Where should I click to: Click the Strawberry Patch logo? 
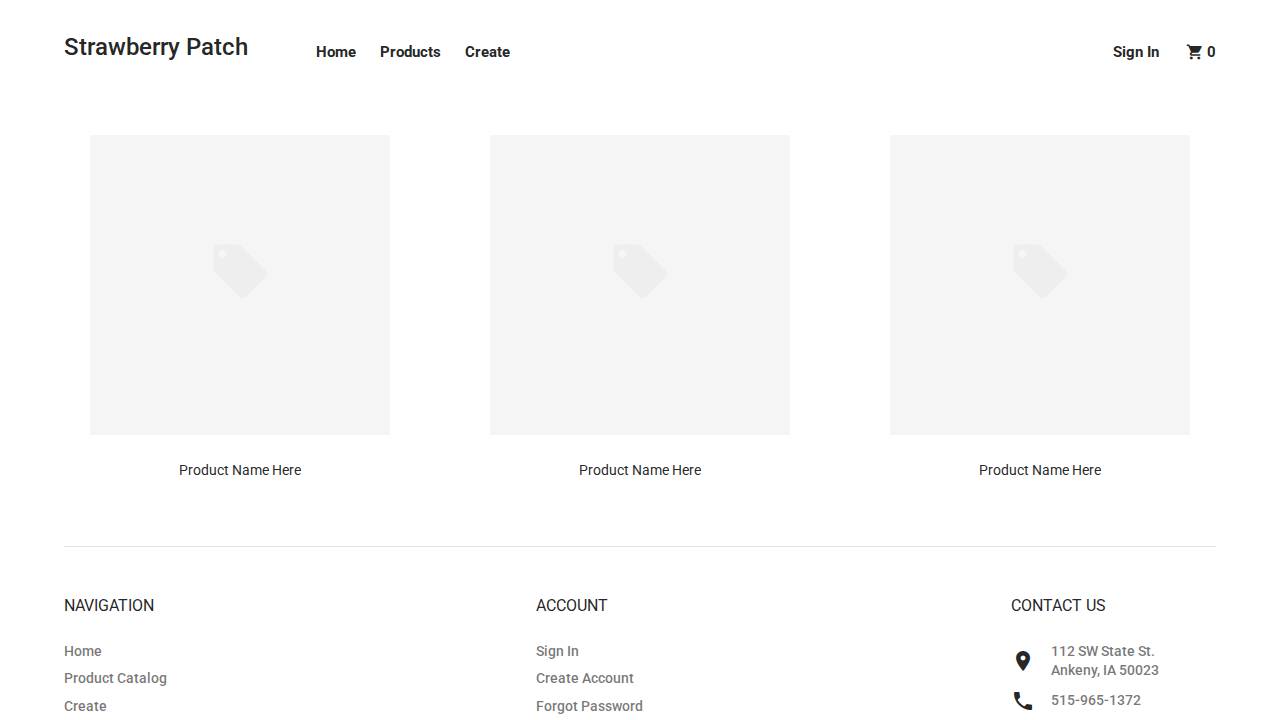[156, 46]
